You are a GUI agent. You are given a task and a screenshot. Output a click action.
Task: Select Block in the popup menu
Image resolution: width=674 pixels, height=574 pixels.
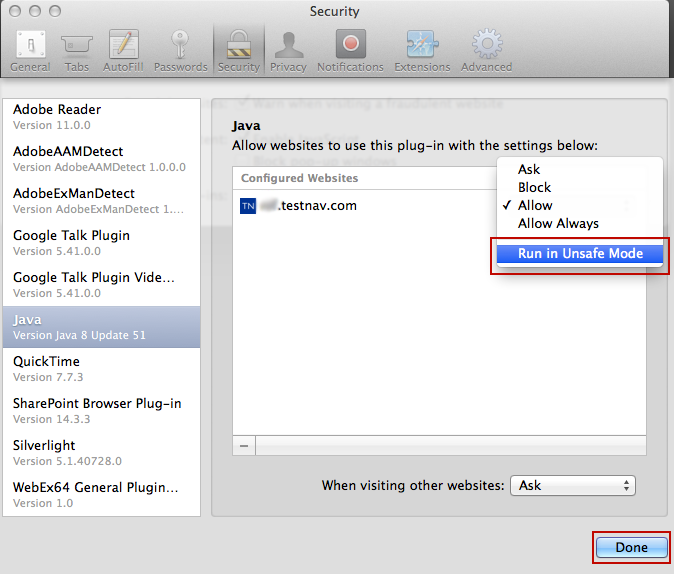point(534,187)
